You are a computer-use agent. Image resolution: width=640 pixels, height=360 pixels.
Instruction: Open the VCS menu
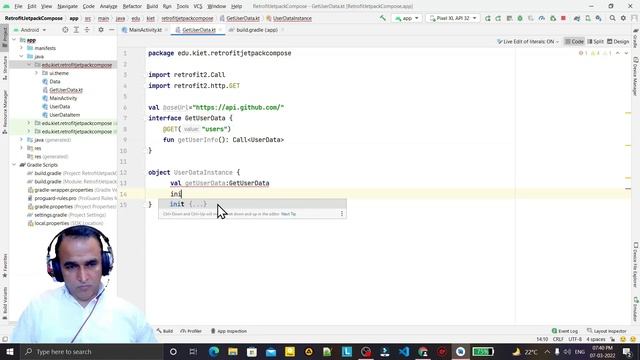click(198, 7)
